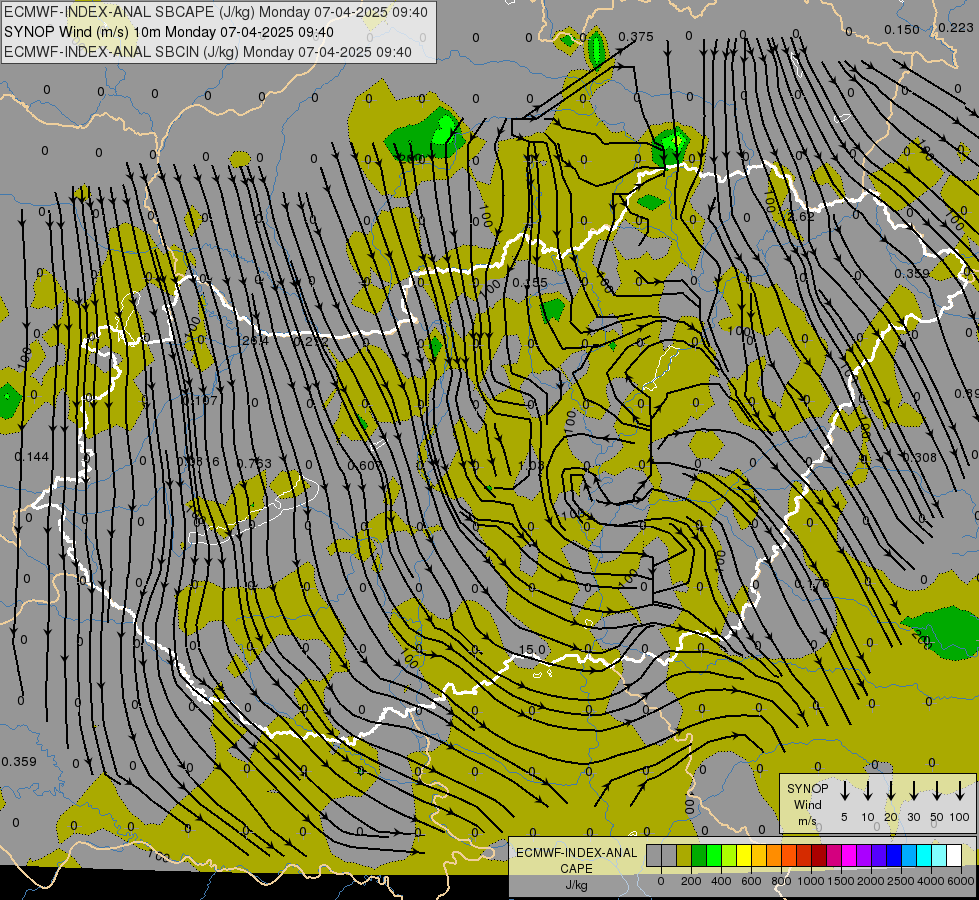The height and width of the screenshot is (900, 979).
Task: Pick the pure blue swatch before 2500
Action: click(895, 856)
